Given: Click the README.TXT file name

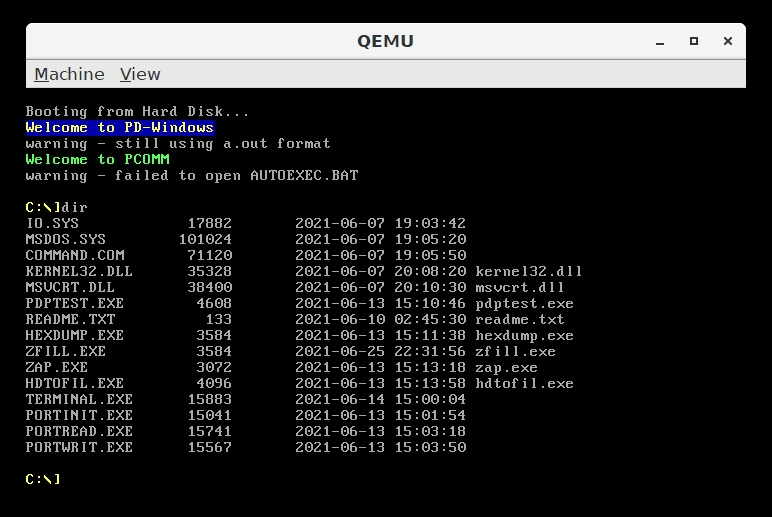Looking at the screenshot, I should coord(70,320).
